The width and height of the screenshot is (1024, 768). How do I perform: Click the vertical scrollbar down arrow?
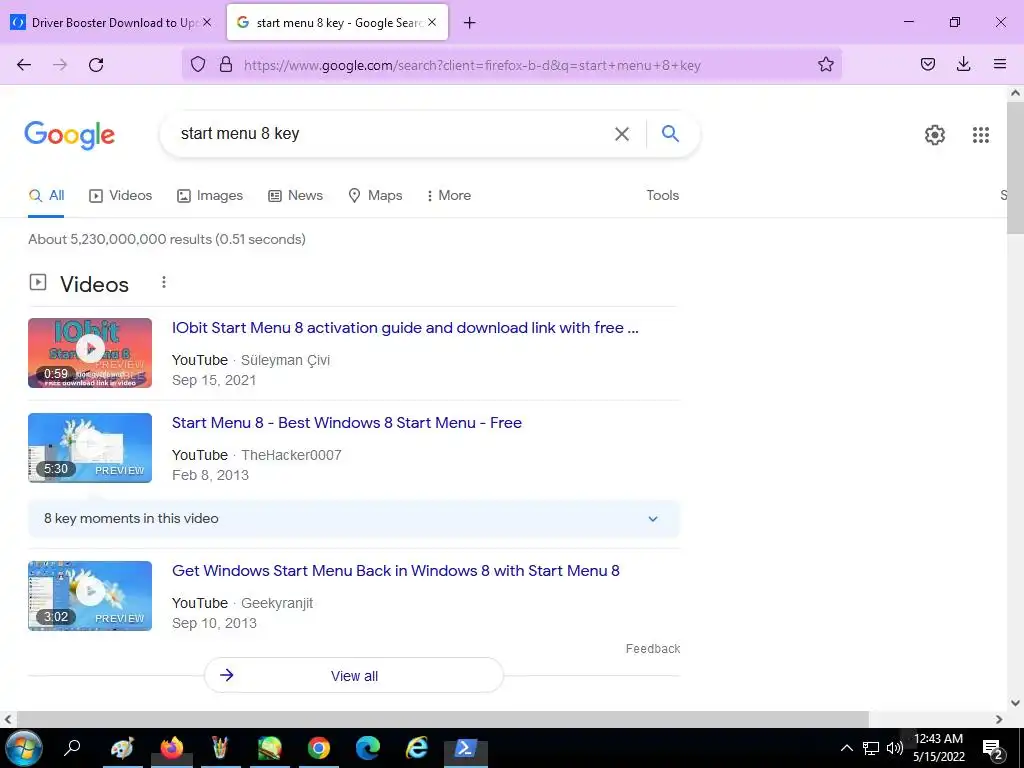click(1016, 703)
